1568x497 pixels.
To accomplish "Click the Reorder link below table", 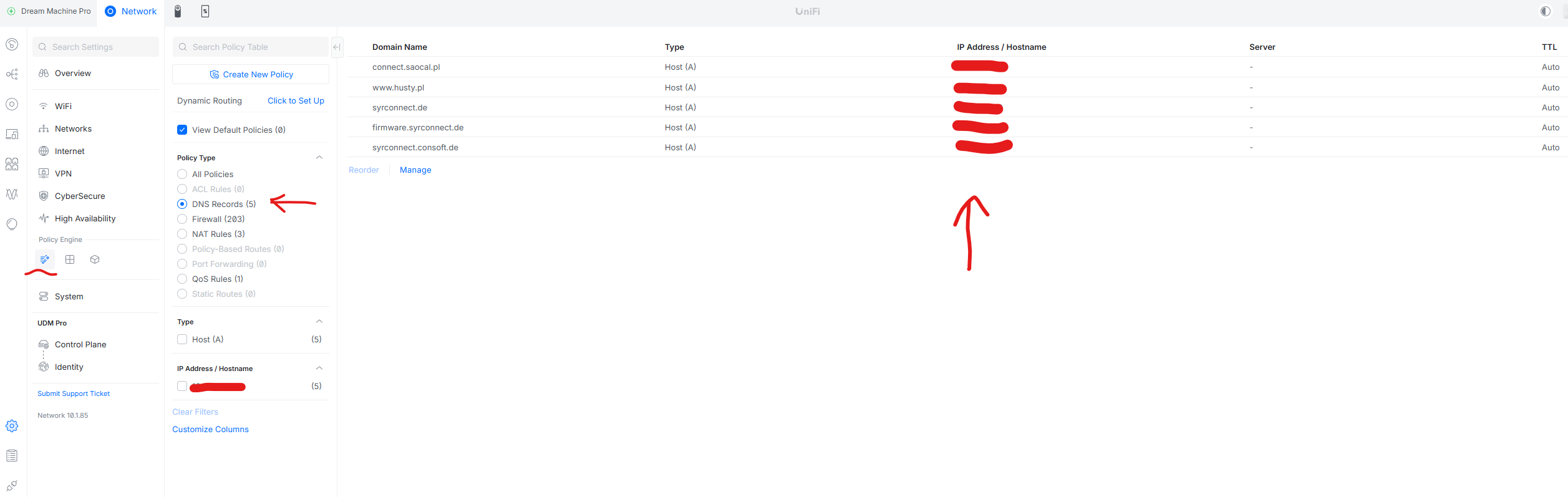I will click(364, 170).
